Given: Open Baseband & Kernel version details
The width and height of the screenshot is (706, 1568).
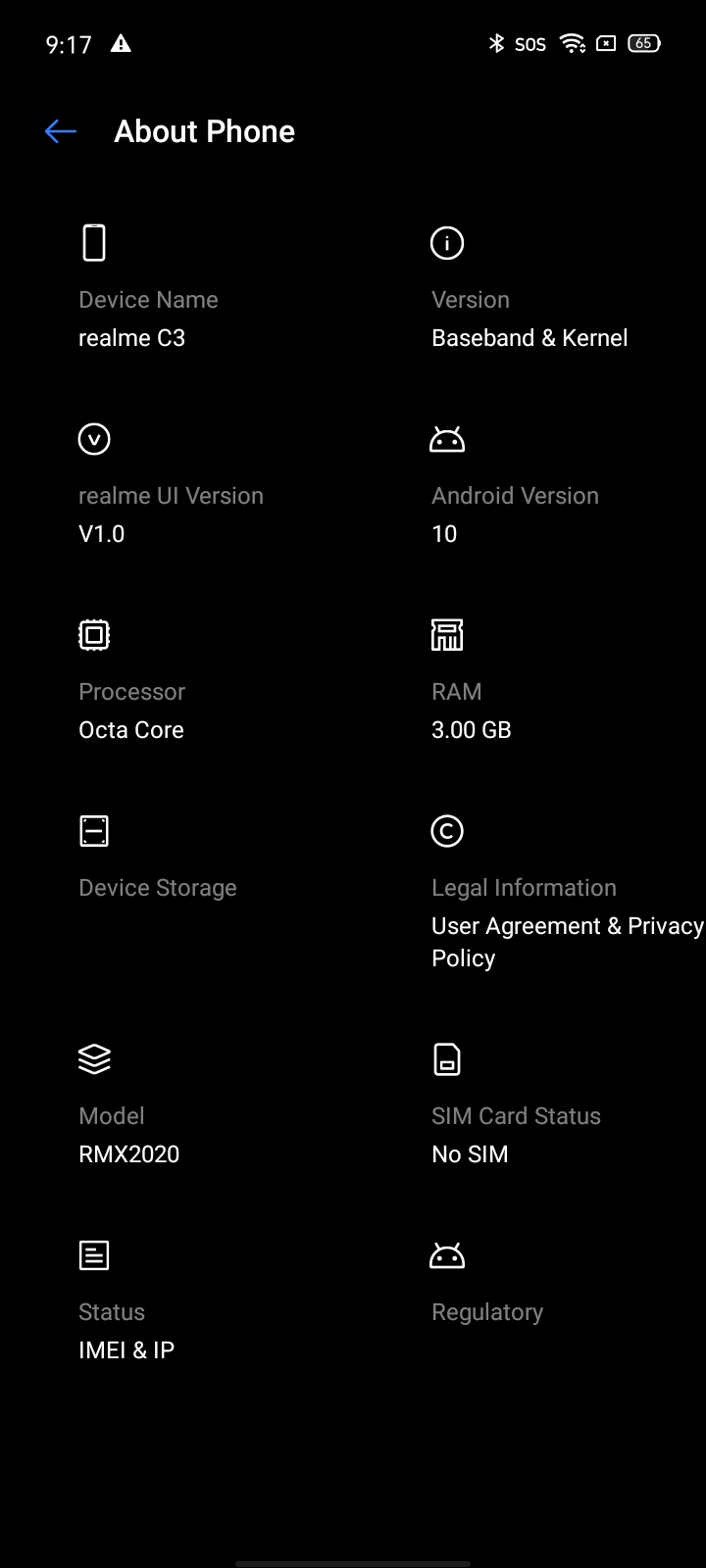Looking at the screenshot, I should pos(529,338).
